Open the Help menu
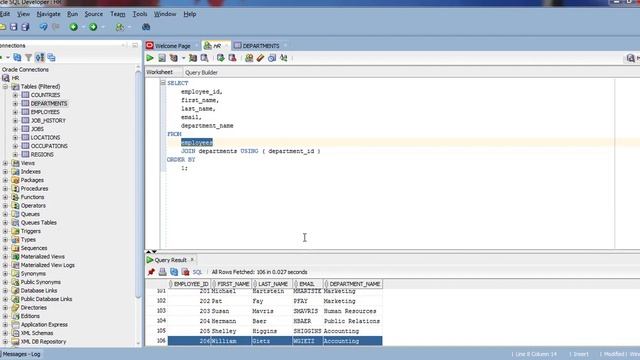Image resolution: width=640 pixels, height=360 pixels. tap(189, 14)
